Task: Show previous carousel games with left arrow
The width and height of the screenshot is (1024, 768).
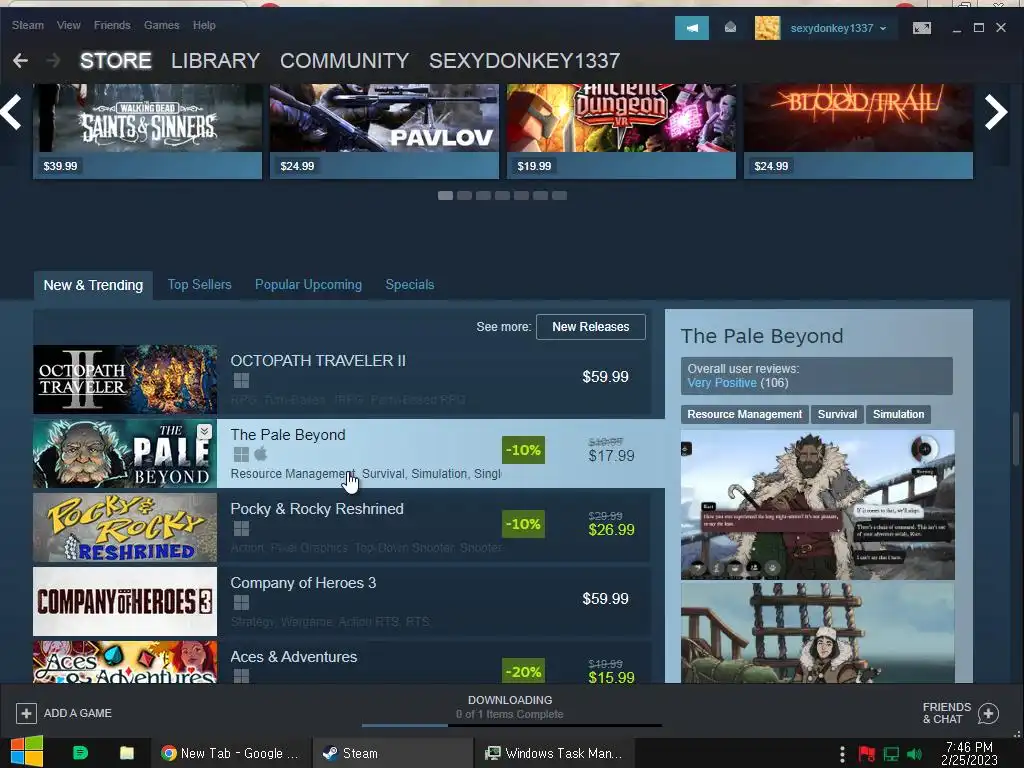Action: [12, 112]
